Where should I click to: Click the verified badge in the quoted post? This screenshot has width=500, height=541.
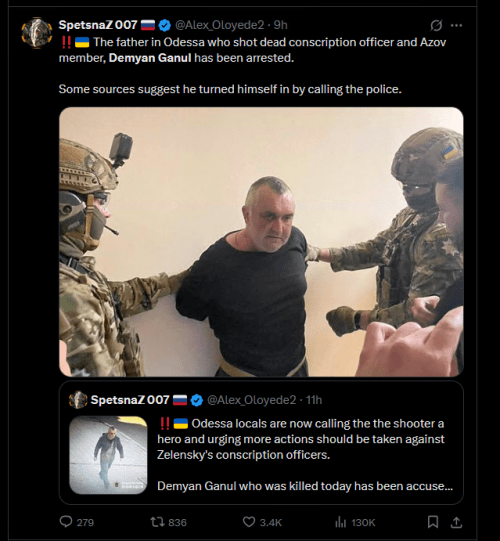[197, 400]
